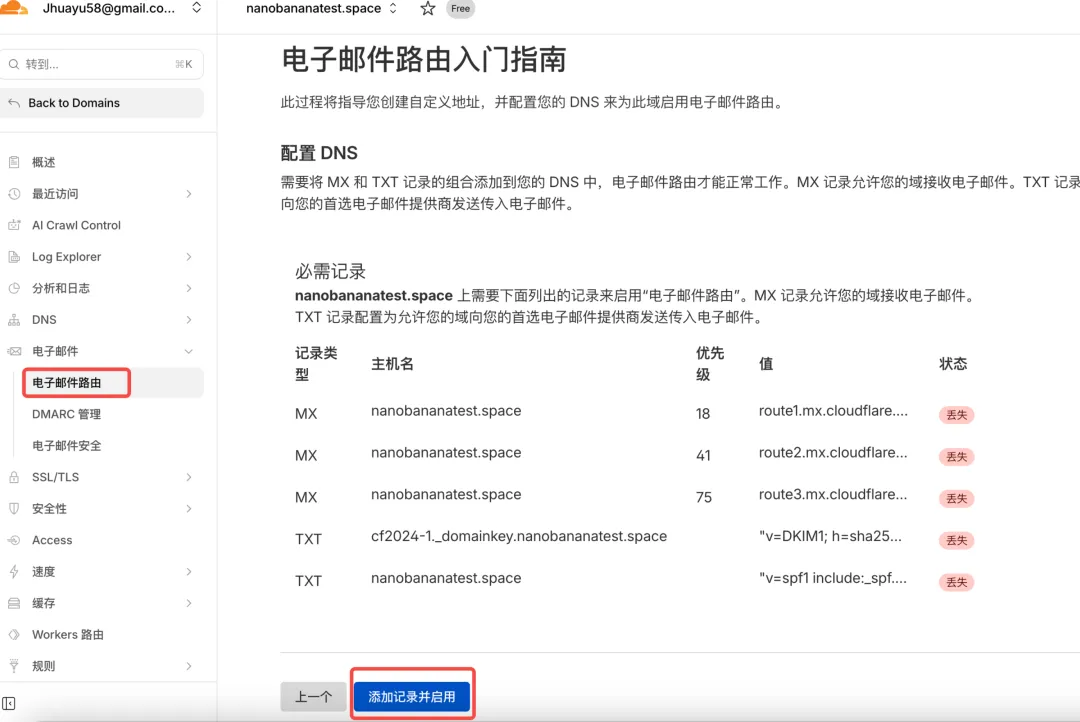Click the cf2024-1._domainkey.nanobananatest.space hostname
The image size is (1080, 722).
coord(519,536)
